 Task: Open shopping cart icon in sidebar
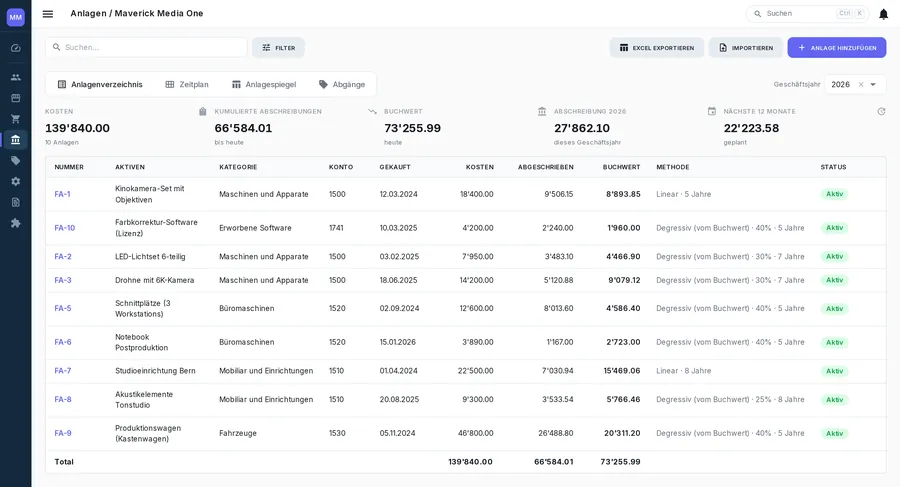15,119
